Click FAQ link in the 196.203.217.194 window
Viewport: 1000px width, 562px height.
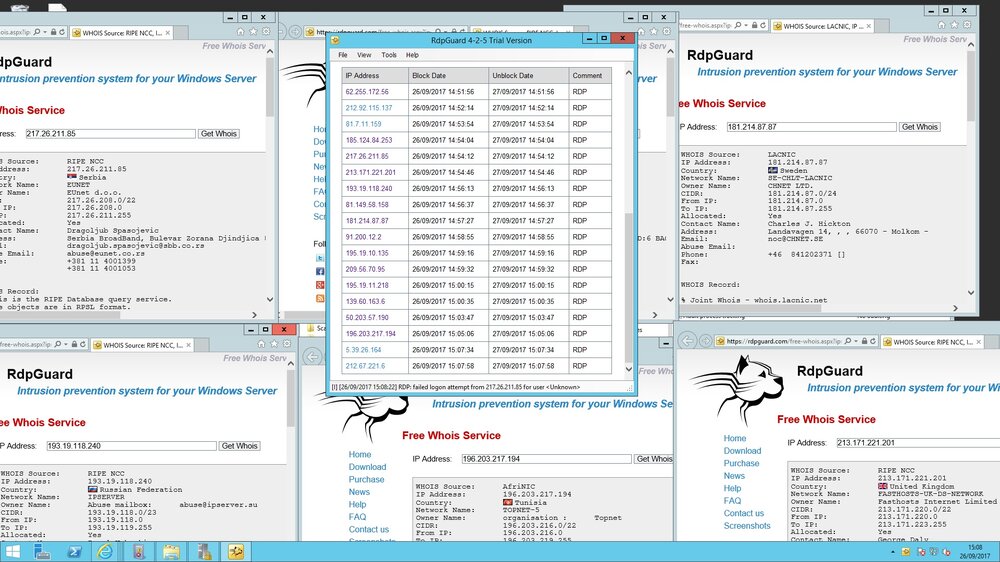357,517
